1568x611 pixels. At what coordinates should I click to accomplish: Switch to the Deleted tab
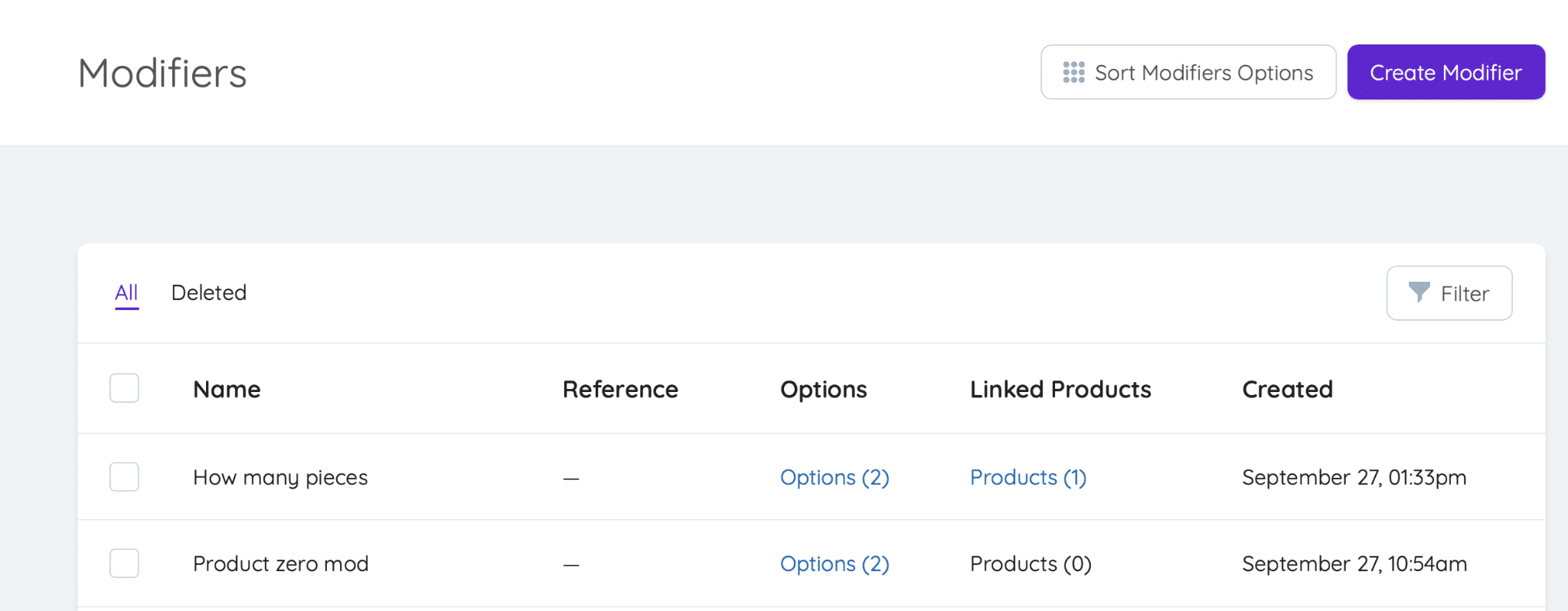[x=209, y=292]
